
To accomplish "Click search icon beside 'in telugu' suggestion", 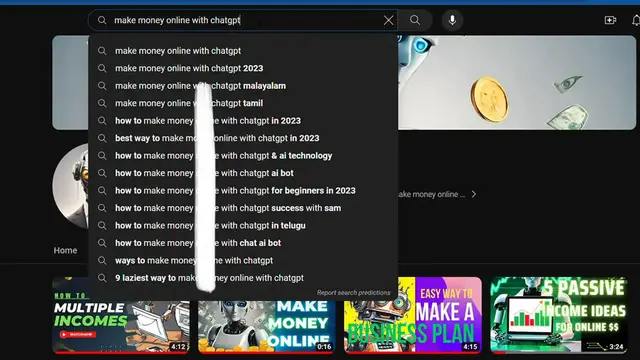I will (102, 226).
